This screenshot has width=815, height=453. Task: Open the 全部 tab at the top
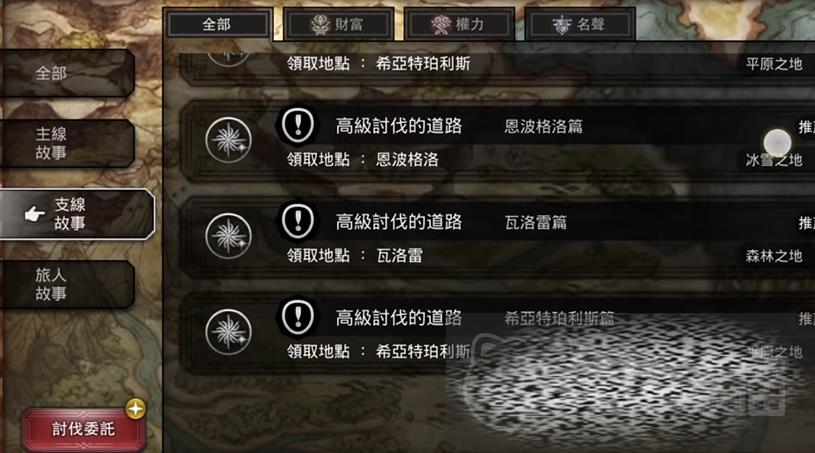pyautogui.click(x=218, y=24)
